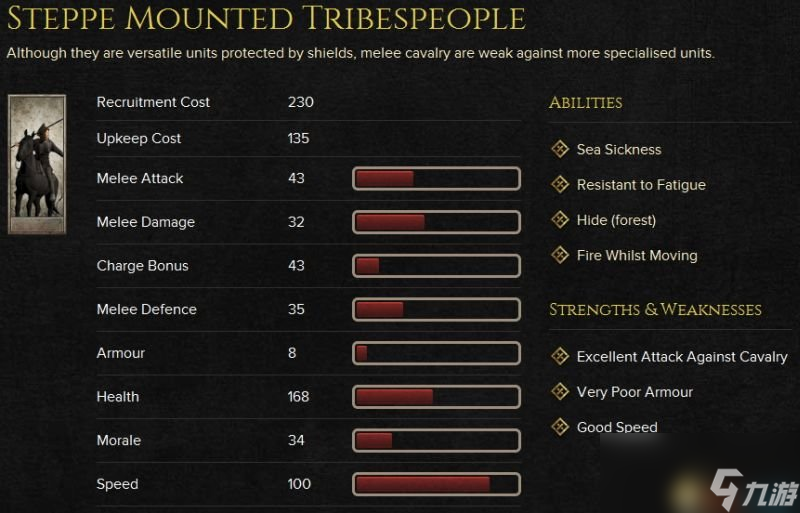Click the diamond icon beside Very Poor Armour
Image resolution: width=800 pixels, height=513 pixels.
click(560, 392)
